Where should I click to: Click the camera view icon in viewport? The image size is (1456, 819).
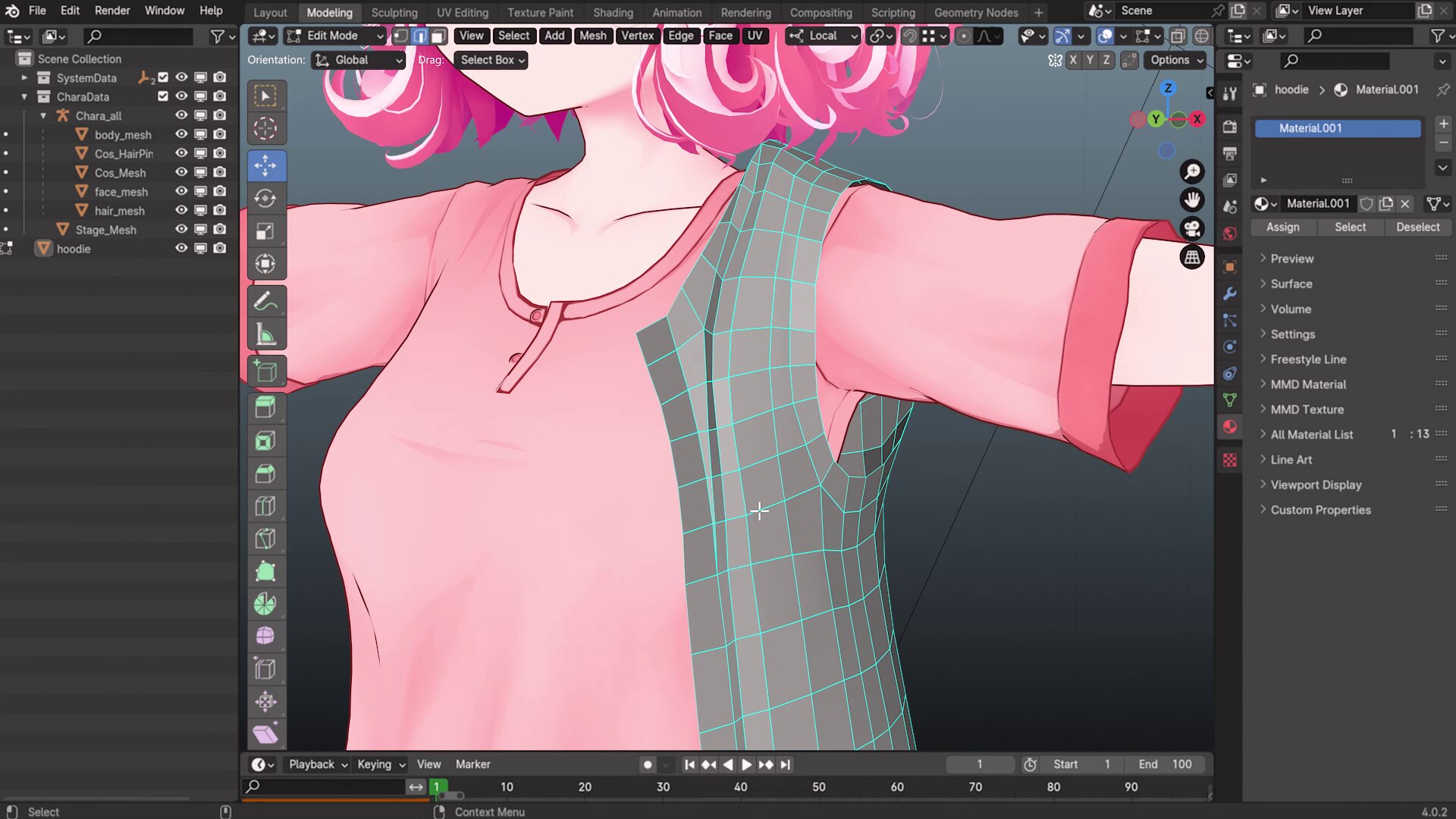(1192, 228)
